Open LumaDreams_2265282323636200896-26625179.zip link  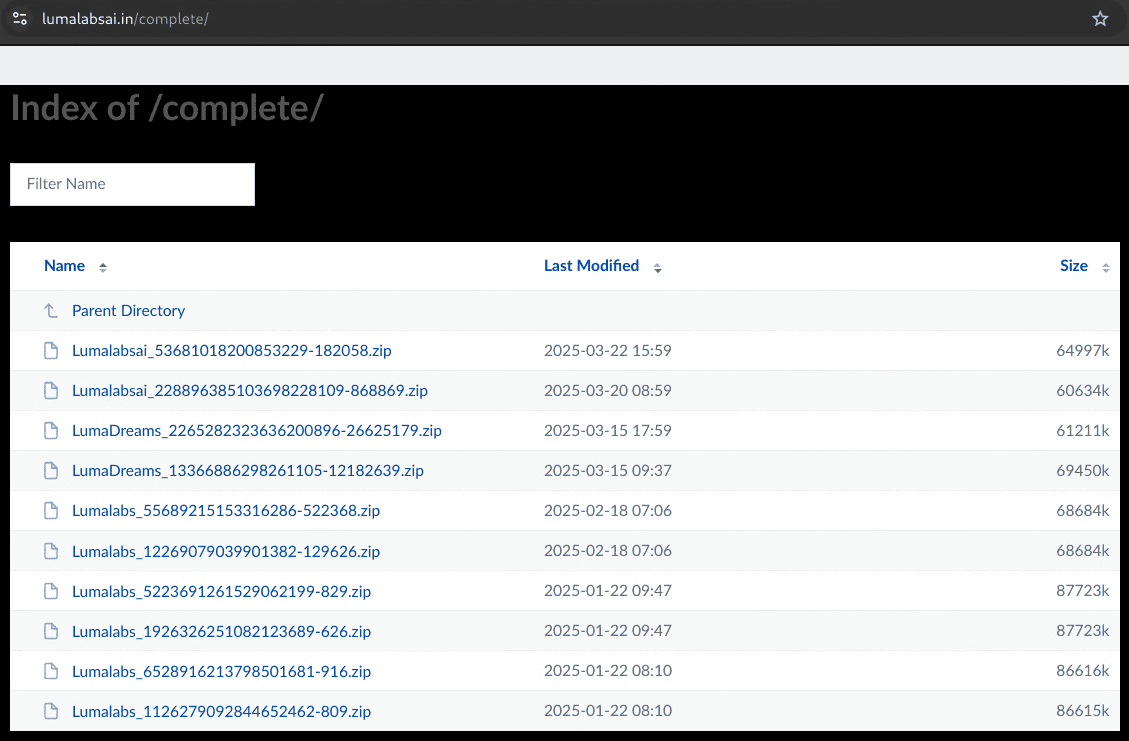pyautogui.click(x=257, y=431)
